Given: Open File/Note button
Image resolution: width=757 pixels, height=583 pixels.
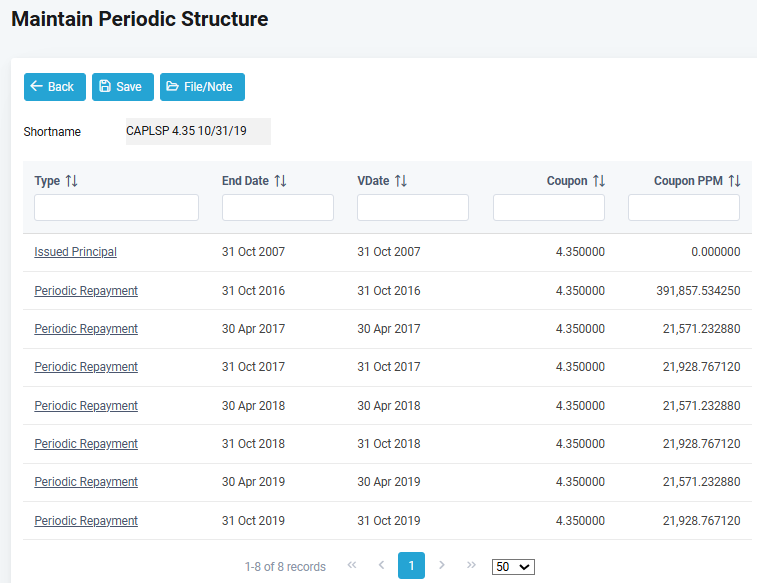Looking at the screenshot, I should click(202, 87).
